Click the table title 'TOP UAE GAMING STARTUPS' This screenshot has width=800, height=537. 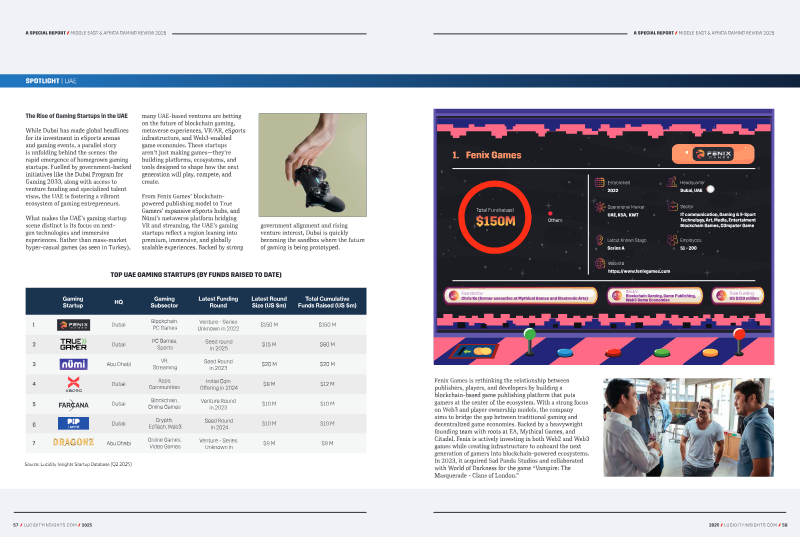[x=196, y=274]
